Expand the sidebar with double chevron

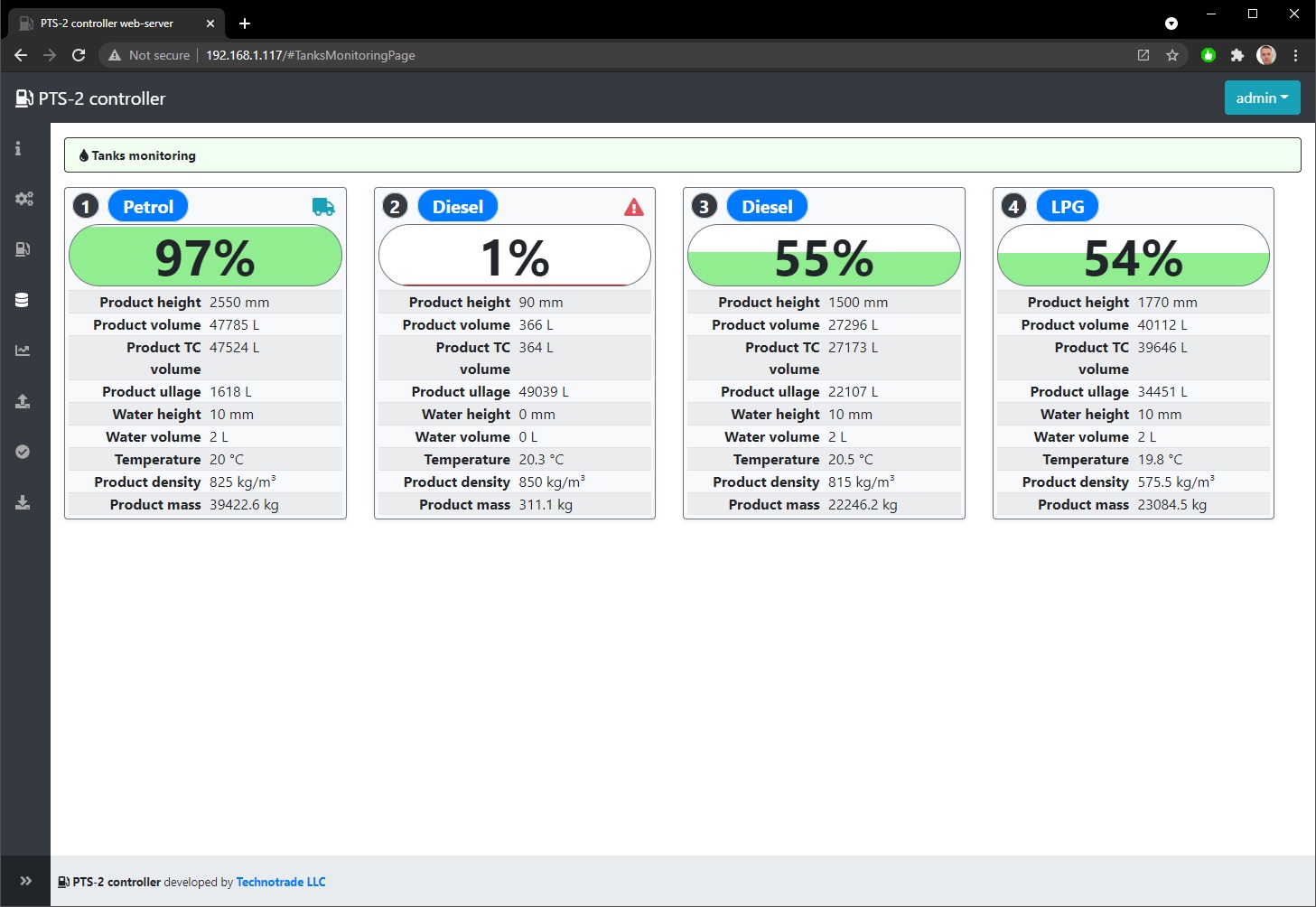coord(25,881)
